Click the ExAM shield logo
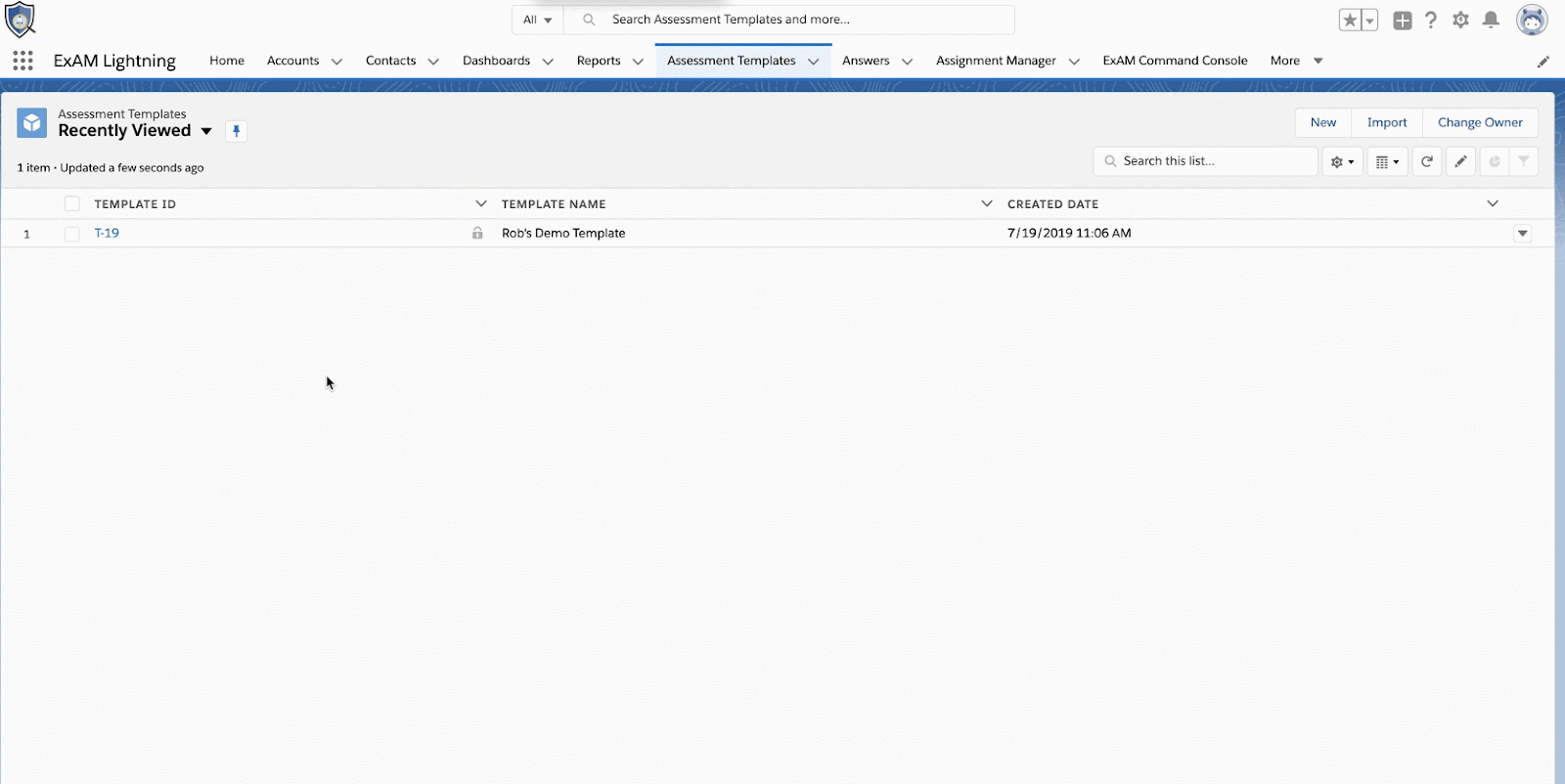 (x=21, y=20)
